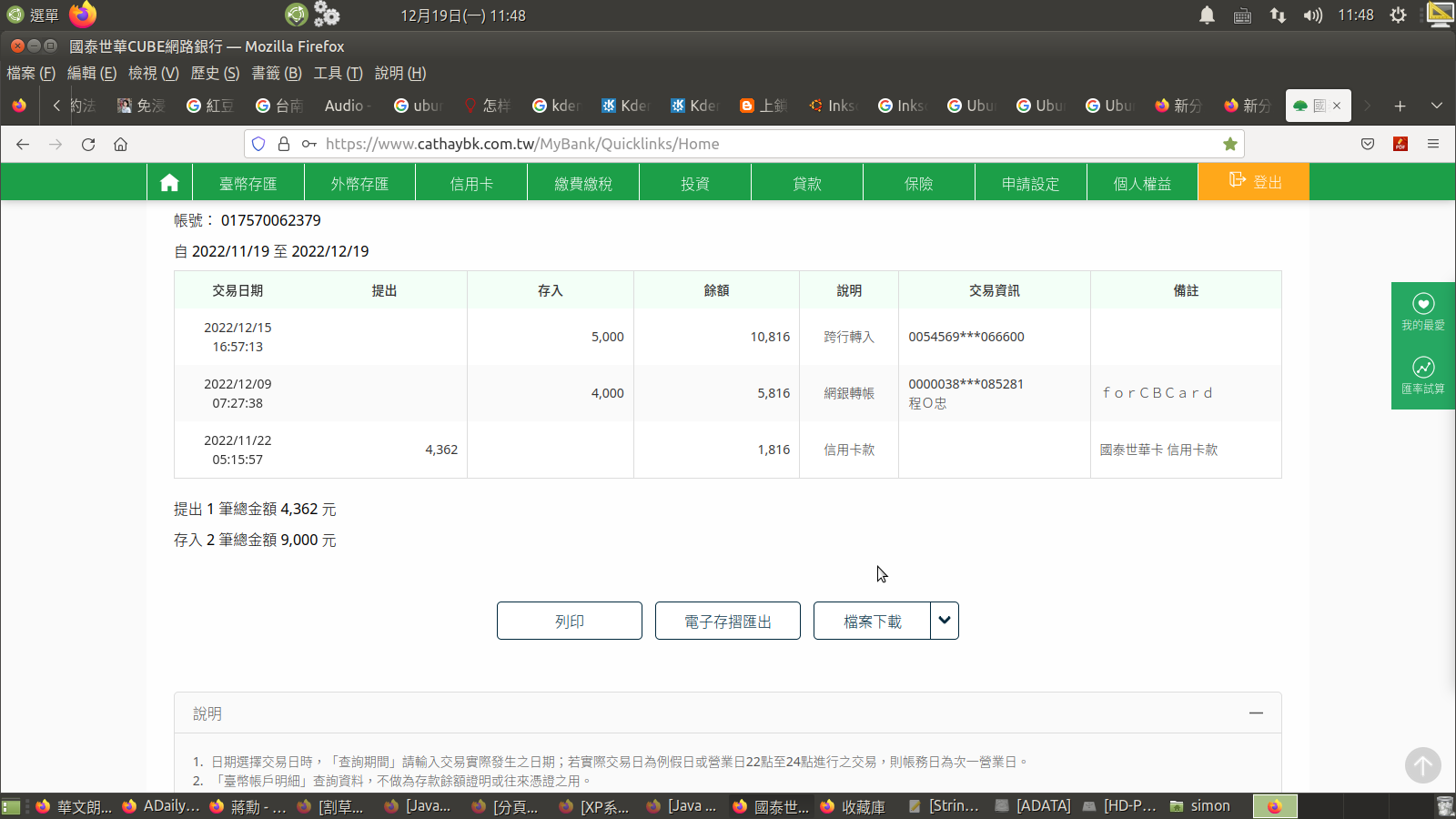Click the site padlock icon
1456x819 pixels.
click(283, 144)
